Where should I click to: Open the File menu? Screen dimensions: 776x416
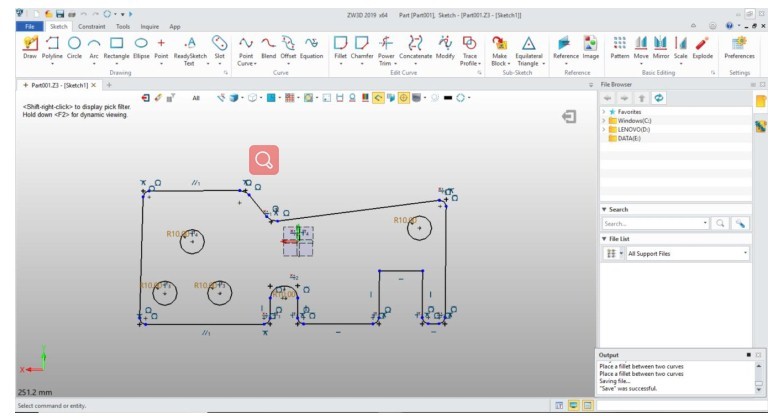pos(29,26)
